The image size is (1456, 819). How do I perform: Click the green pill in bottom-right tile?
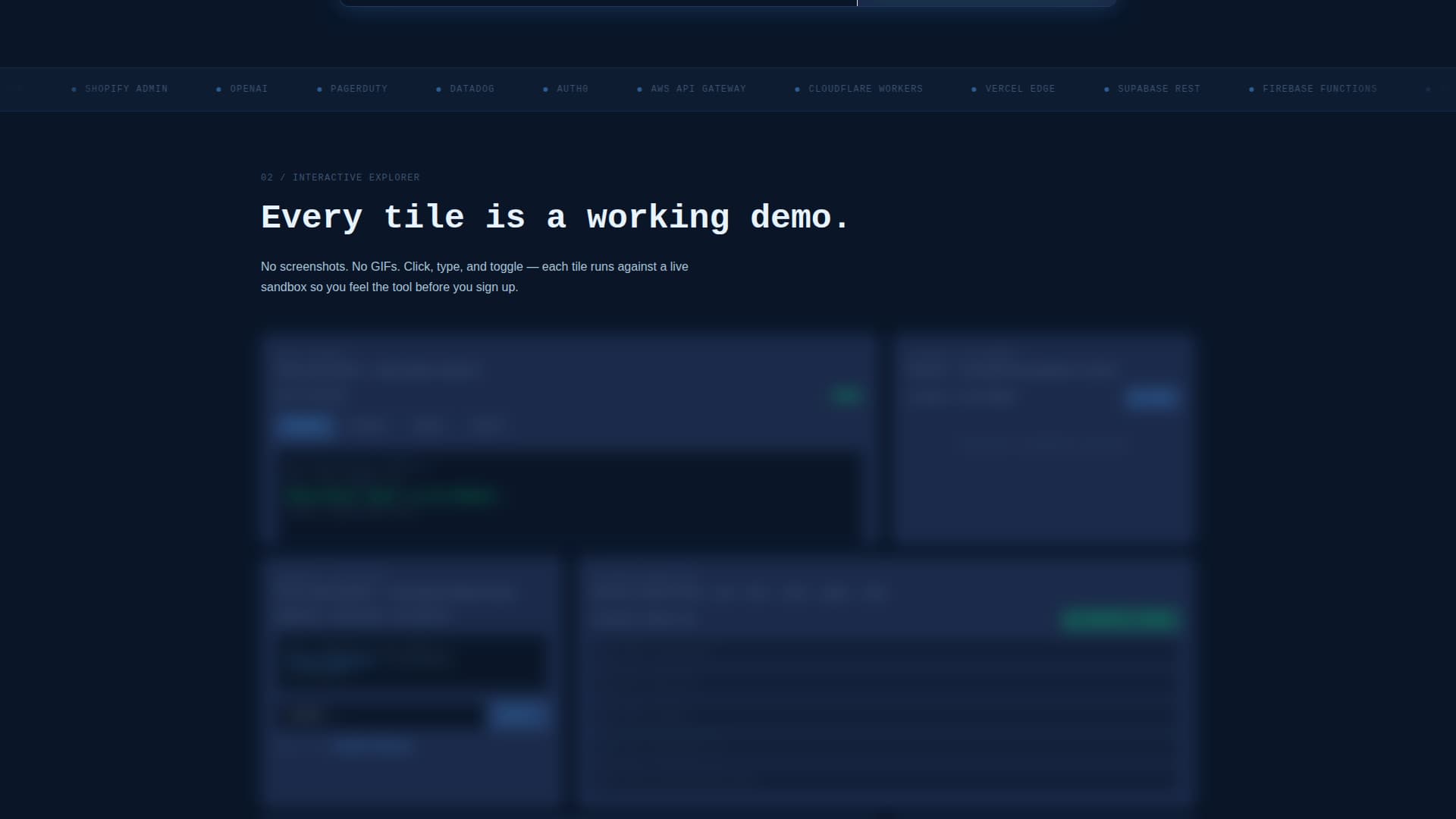click(1120, 620)
